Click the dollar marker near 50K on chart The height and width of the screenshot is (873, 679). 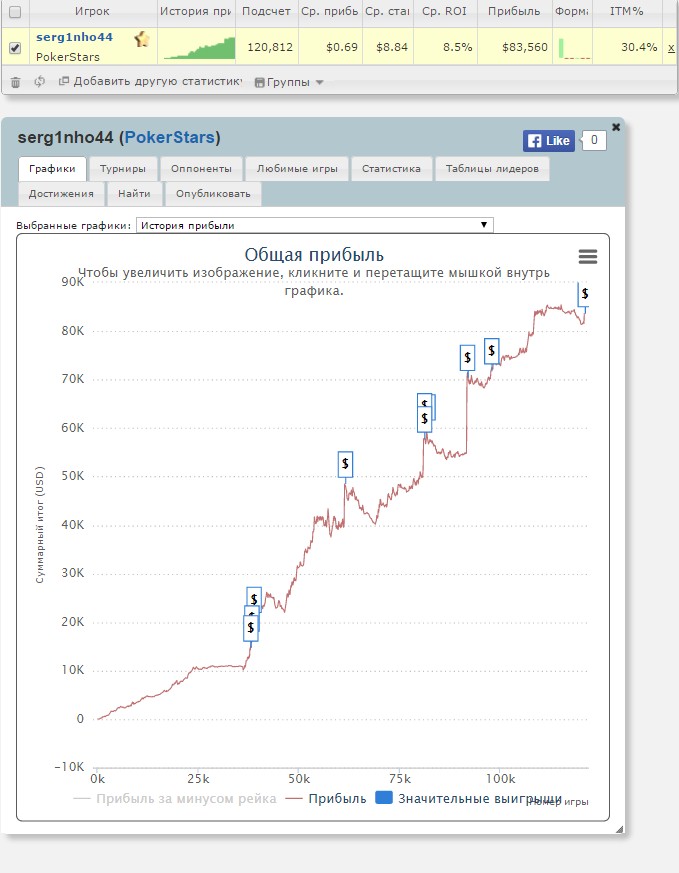(x=345, y=463)
